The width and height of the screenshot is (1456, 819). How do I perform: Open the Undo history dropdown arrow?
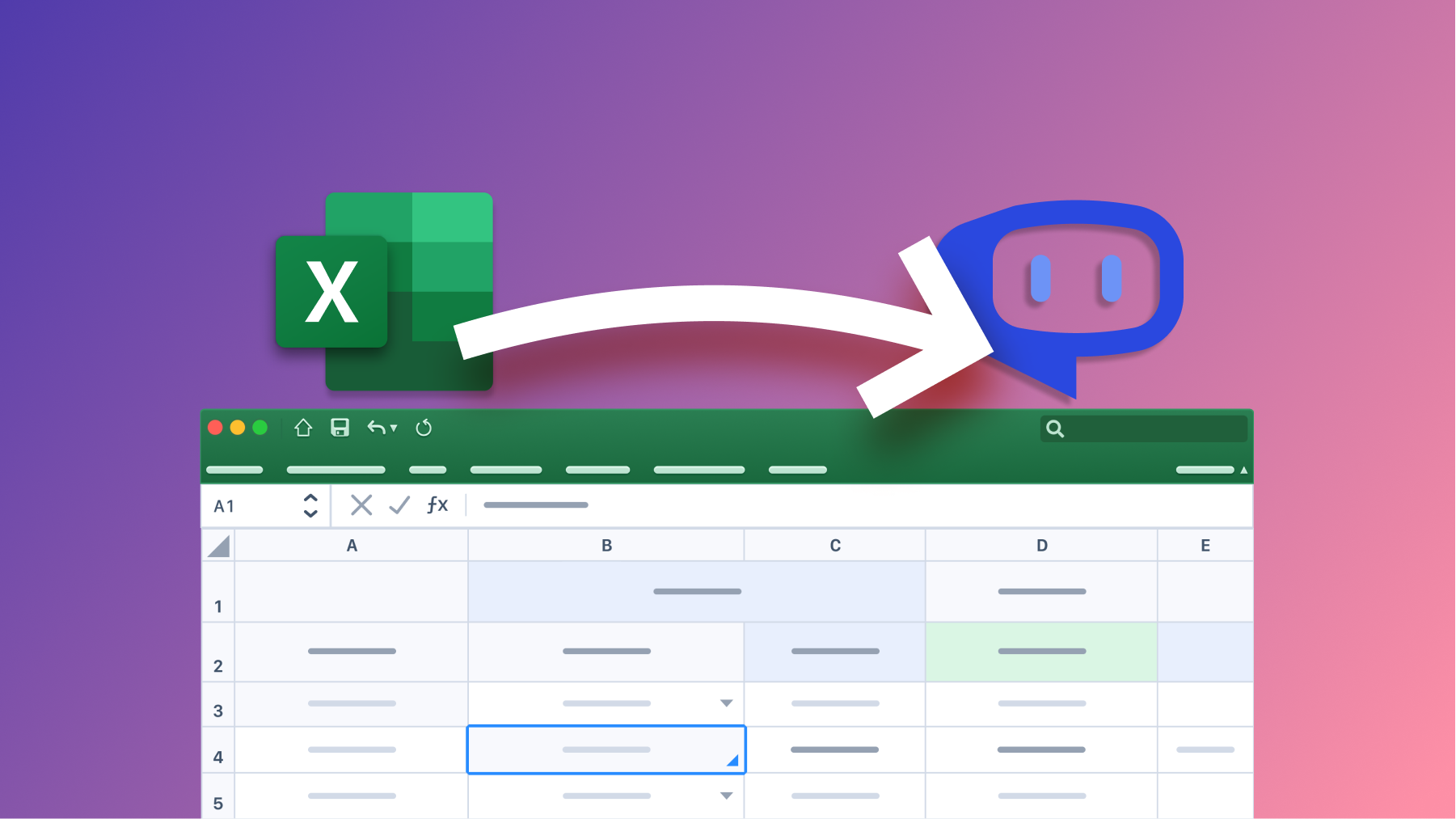(x=394, y=428)
